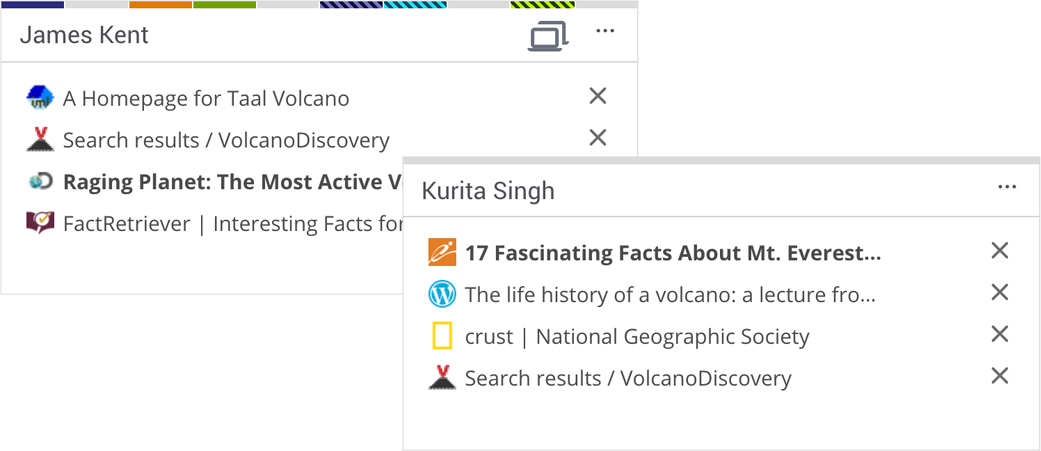The height and width of the screenshot is (451, 1041).
Task: Click the VolcanoDiscovery favicon in James Kent's tabs
Action: 40,140
